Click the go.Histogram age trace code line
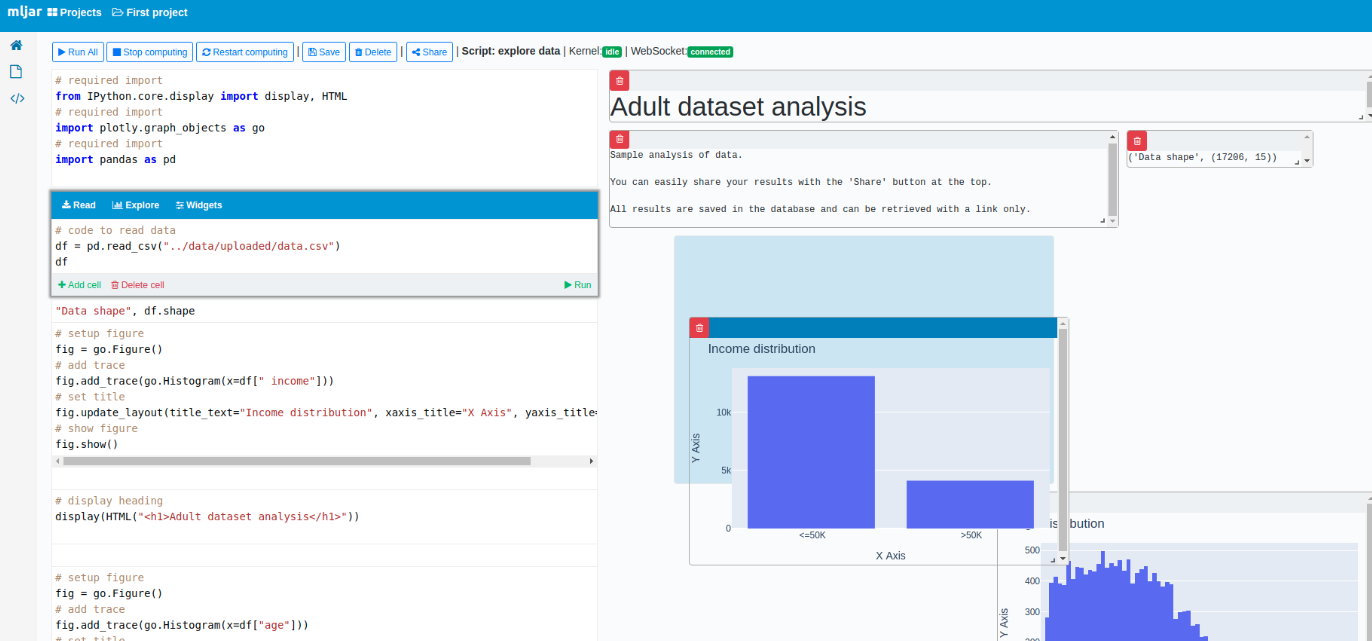The width and height of the screenshot is (1372, 641). [182, 625]
